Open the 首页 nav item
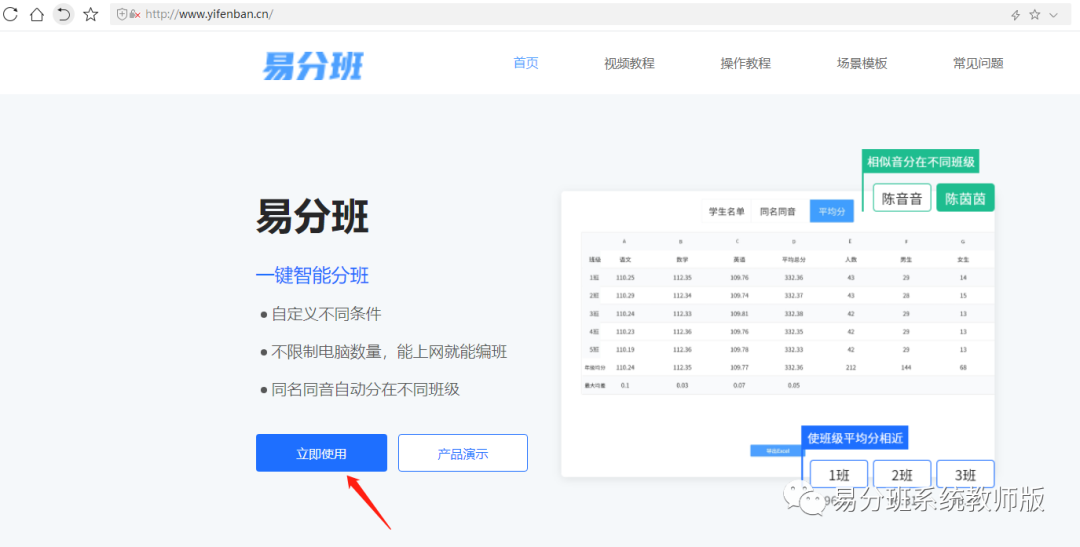 pyautogui.click(x=526, y=63)
